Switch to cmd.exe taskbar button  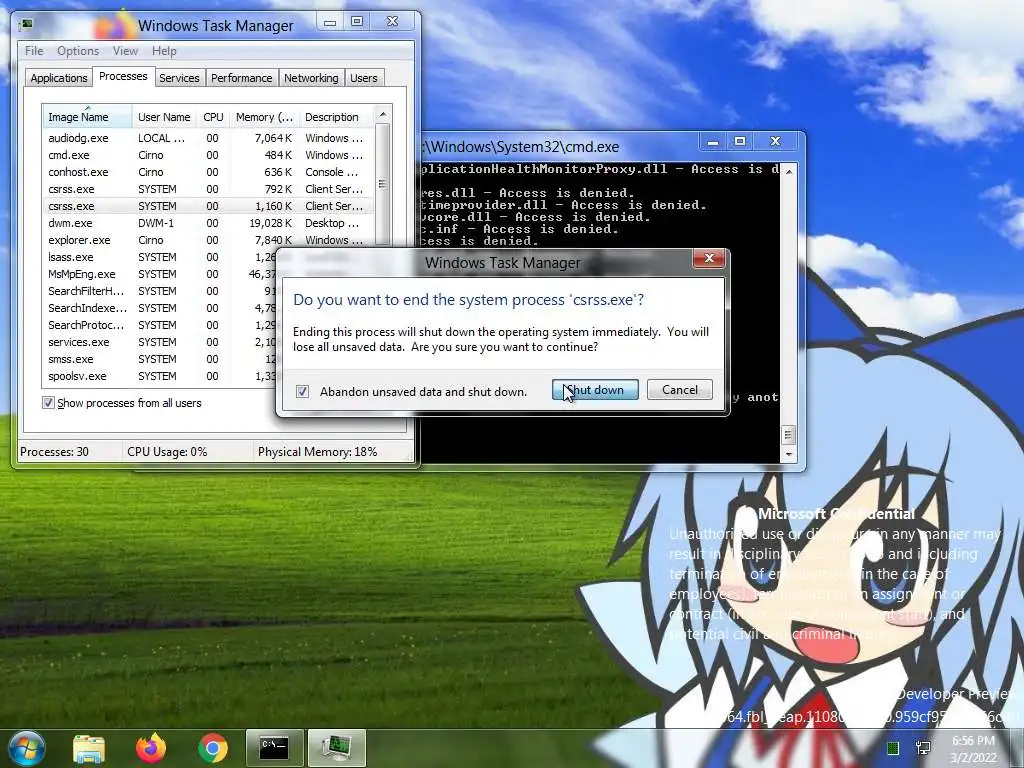point(274,748)
